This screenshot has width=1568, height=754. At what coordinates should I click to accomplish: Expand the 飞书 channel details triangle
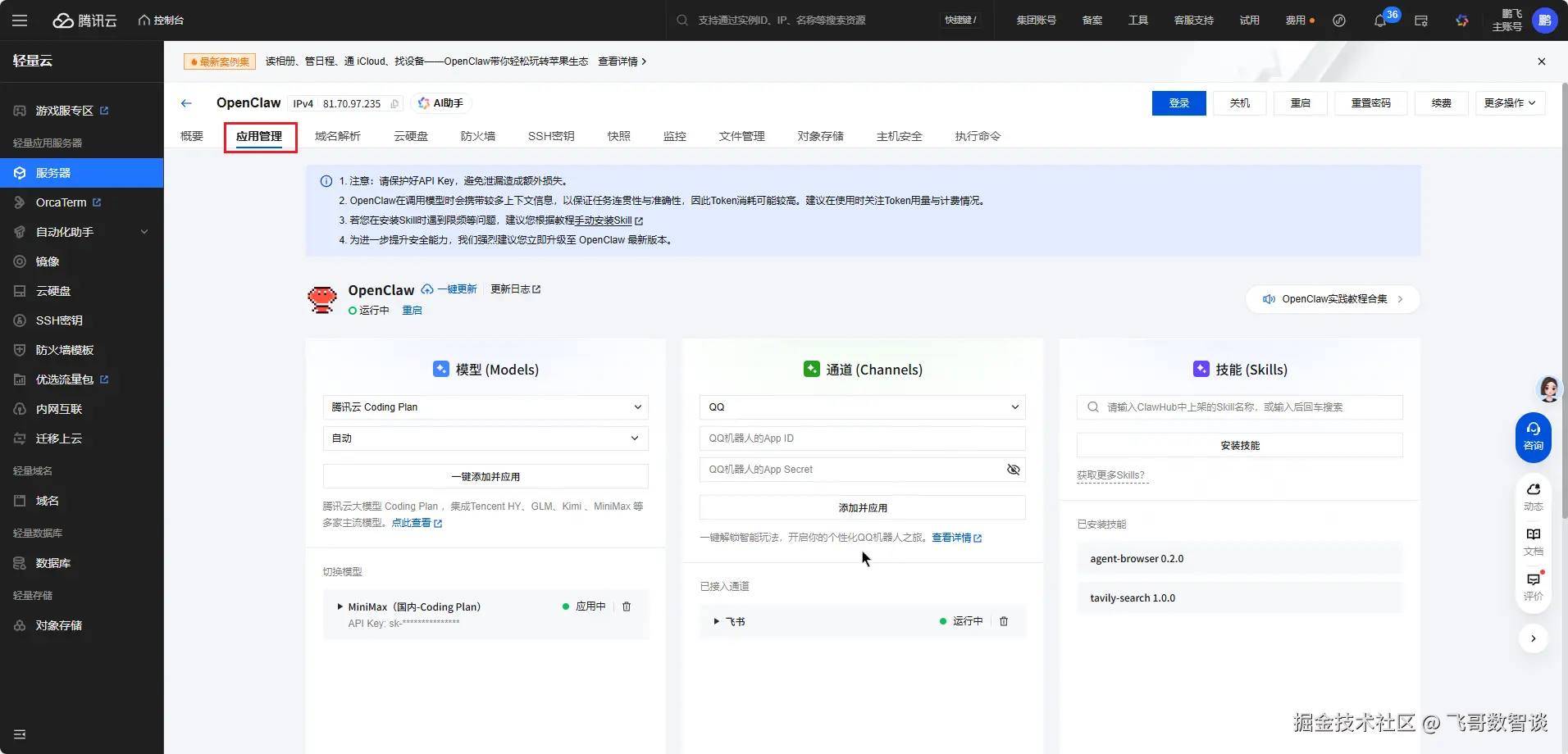[x=717, y=621]
